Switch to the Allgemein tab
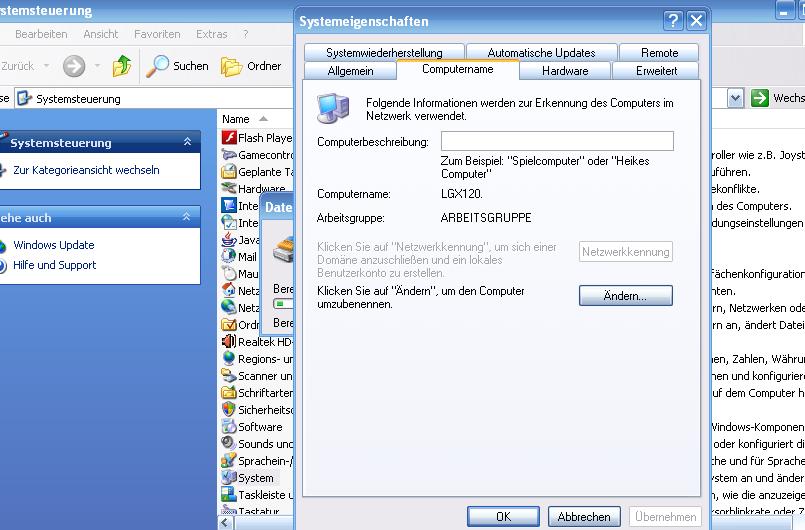This screenshot has height=530, width=805. 350,71
